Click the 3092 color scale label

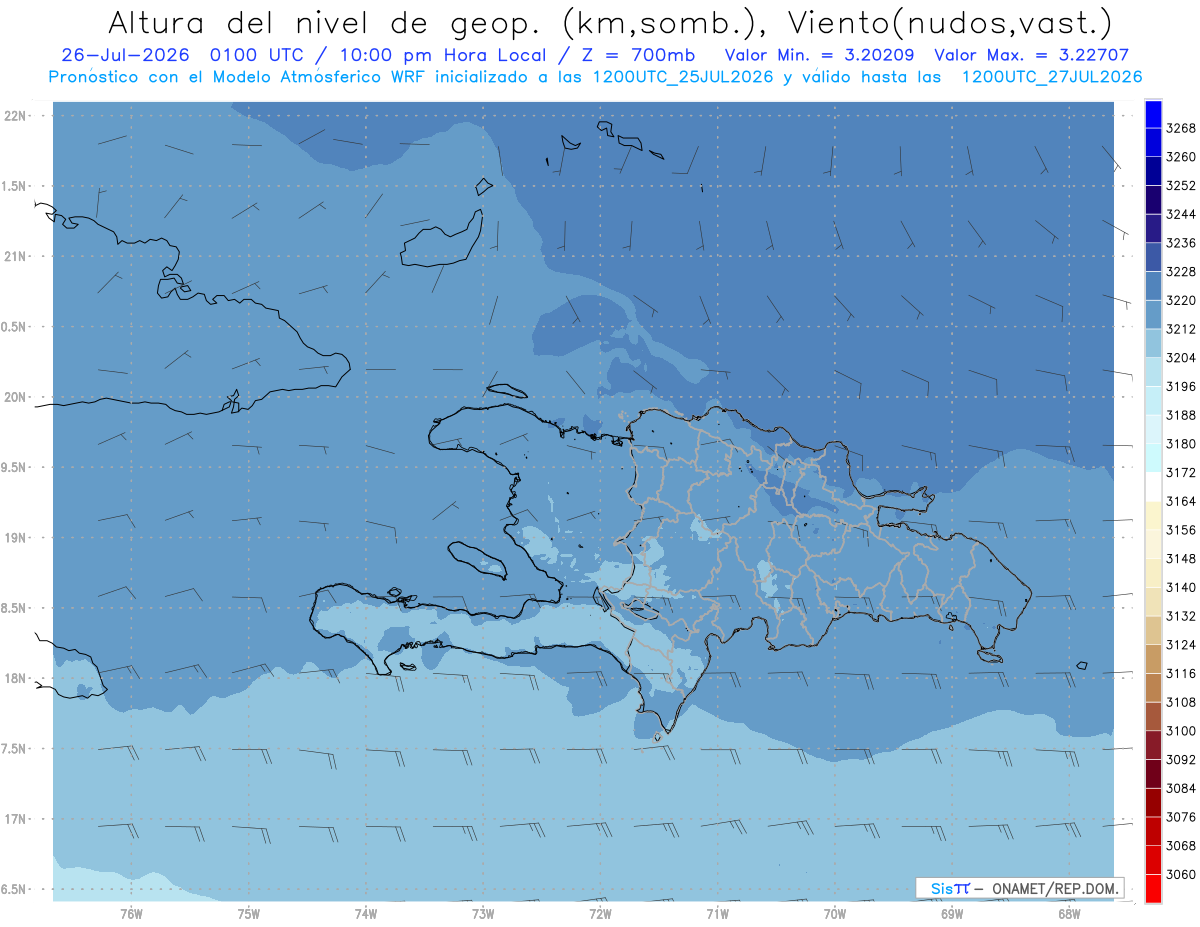coord(1181,759)
